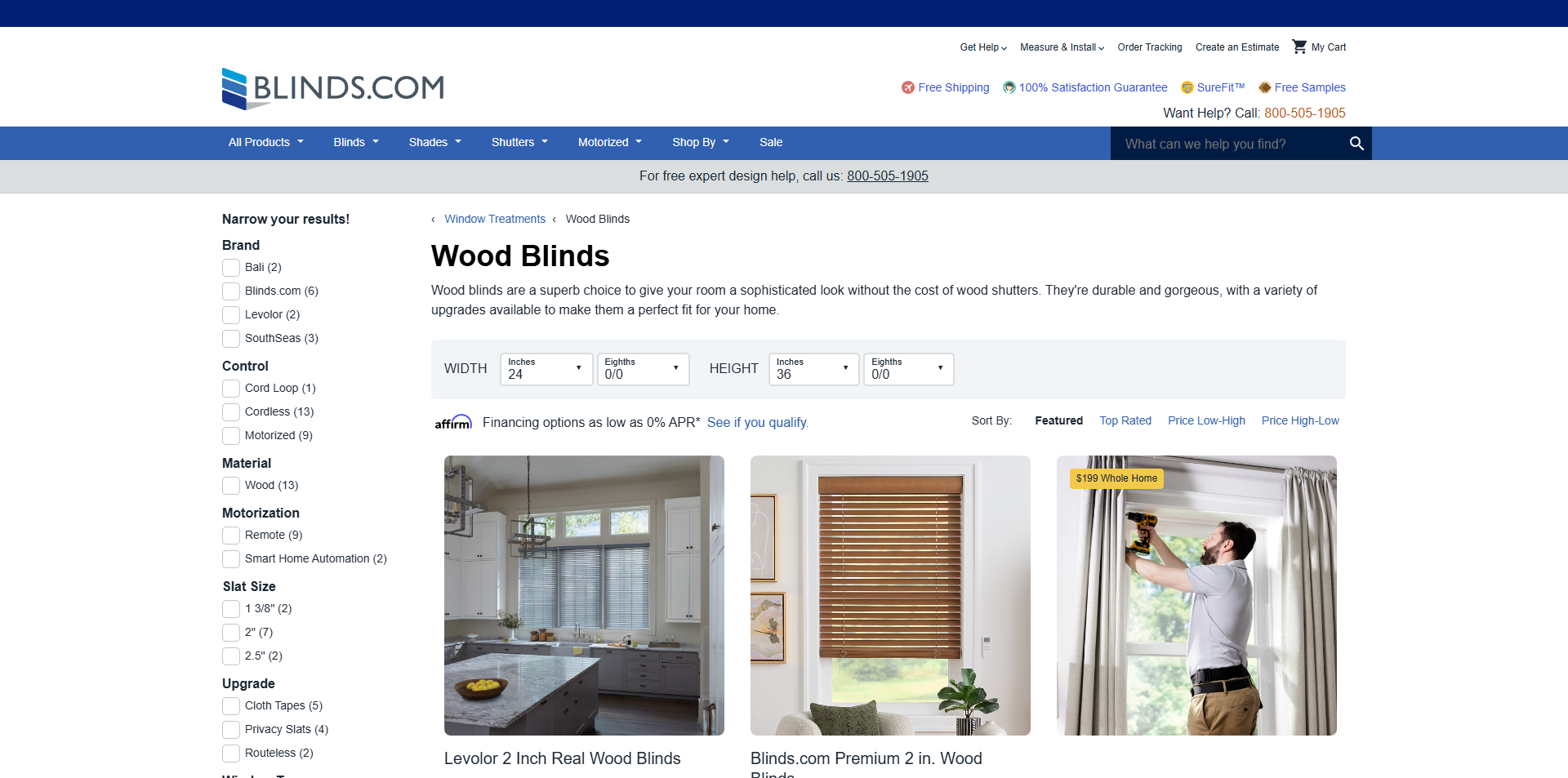Sort by Price High-Low
This screenshot has width=1568, height=778.
[1300, 420]
